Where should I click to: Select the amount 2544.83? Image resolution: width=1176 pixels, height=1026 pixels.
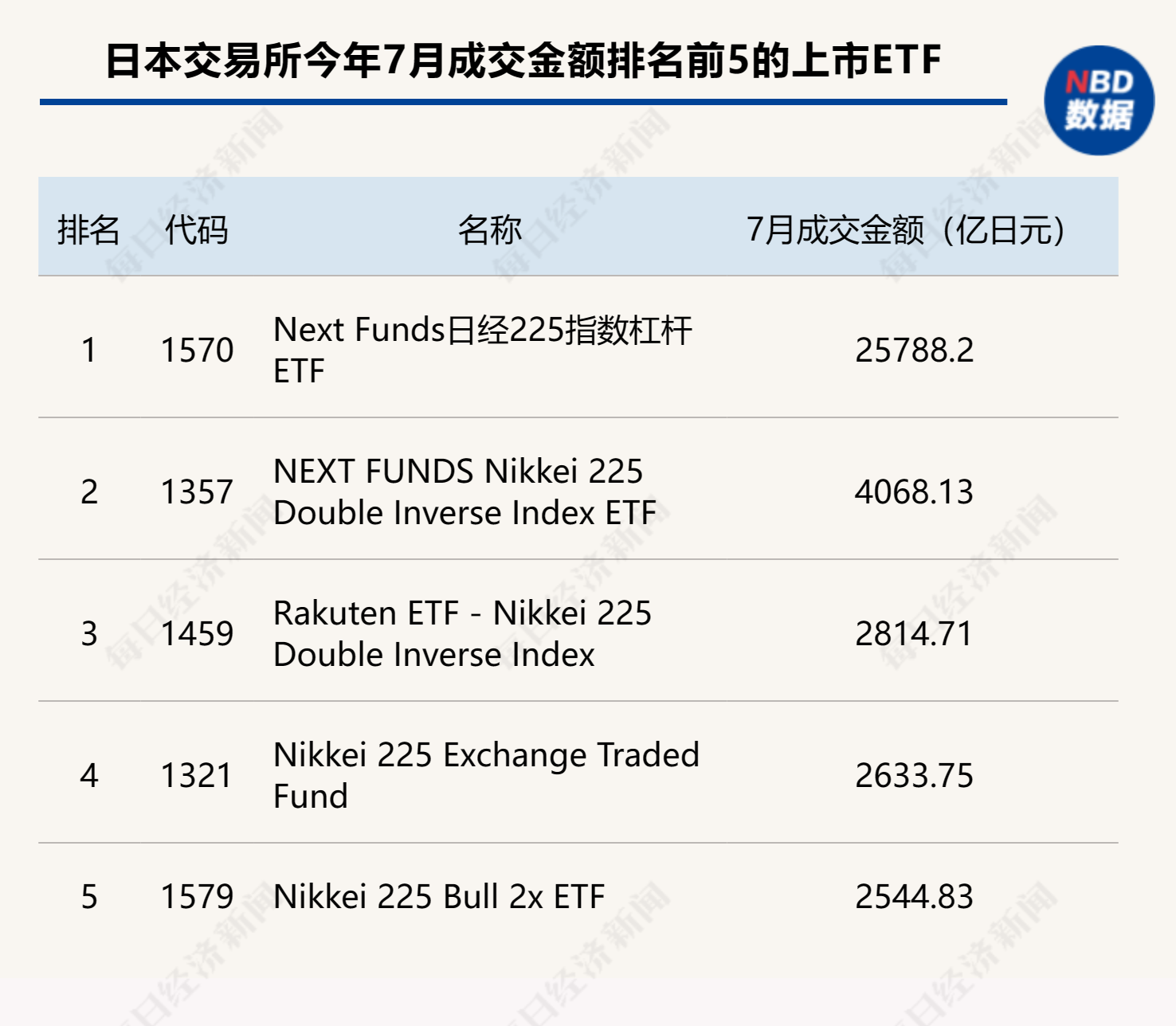point(915,897)
